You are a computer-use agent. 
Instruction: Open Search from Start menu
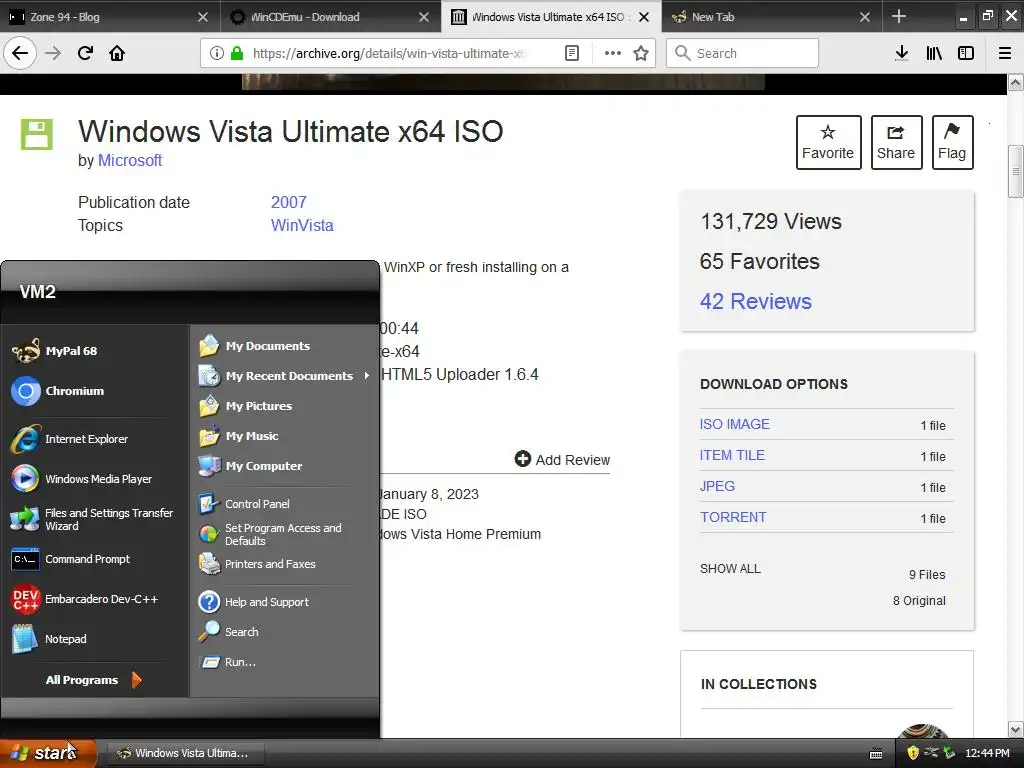pos(229,632)
